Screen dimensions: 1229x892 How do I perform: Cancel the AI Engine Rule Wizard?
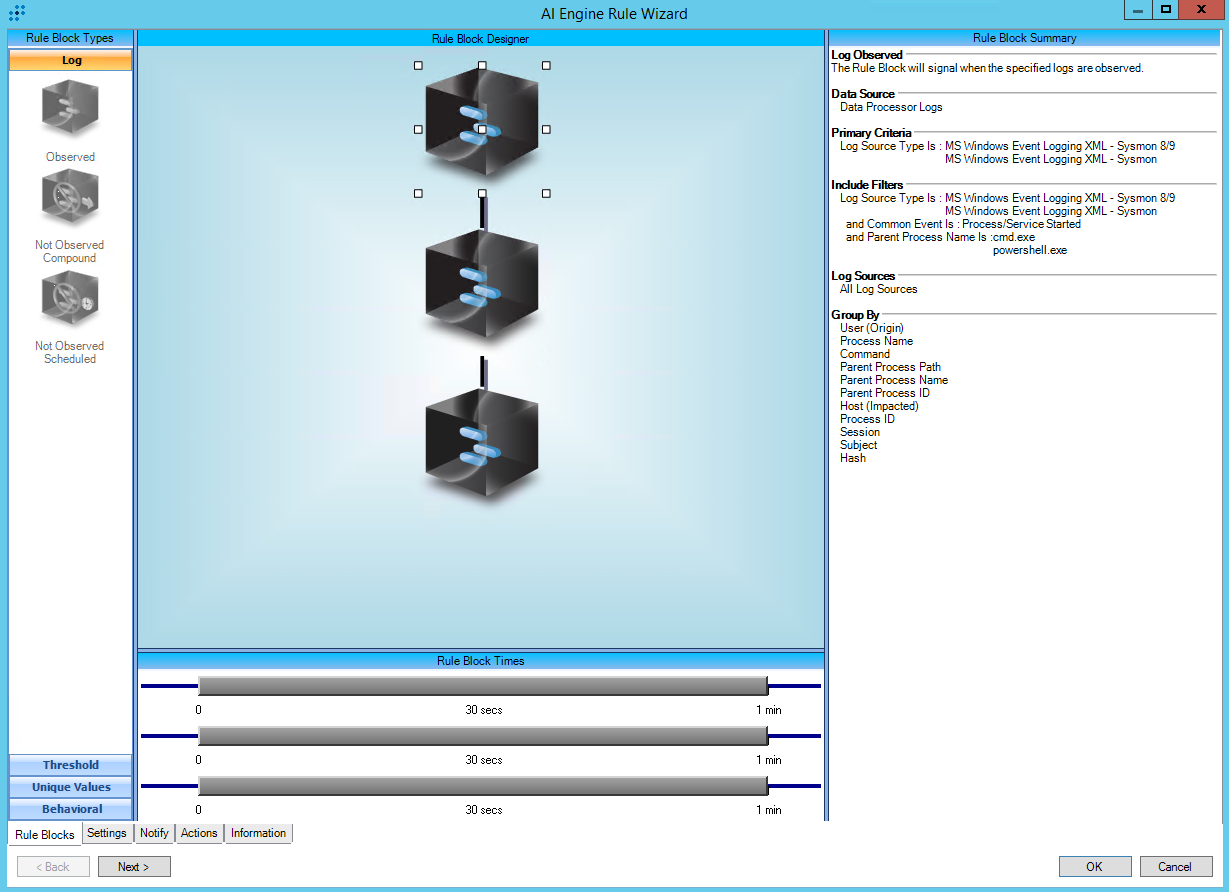point(1175,867)
